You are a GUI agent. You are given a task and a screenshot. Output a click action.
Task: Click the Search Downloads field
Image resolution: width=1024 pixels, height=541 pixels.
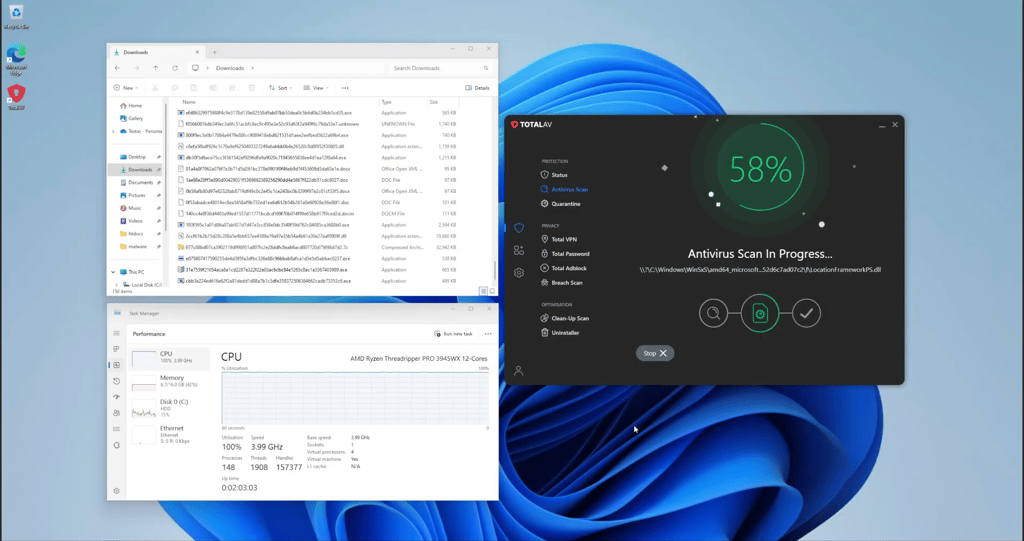tap(440, 68)
